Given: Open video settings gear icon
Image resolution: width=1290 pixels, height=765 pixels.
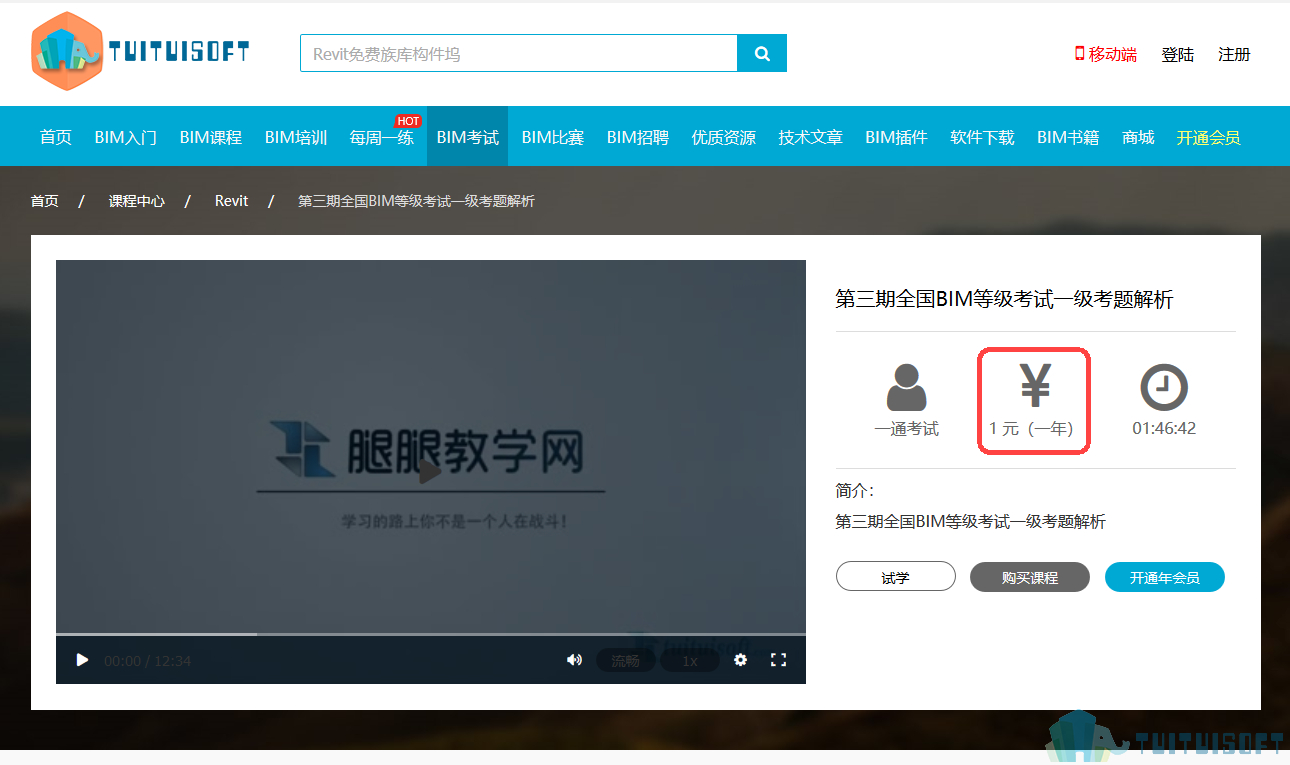Looking at the screenshot, I should click(740, 660).
